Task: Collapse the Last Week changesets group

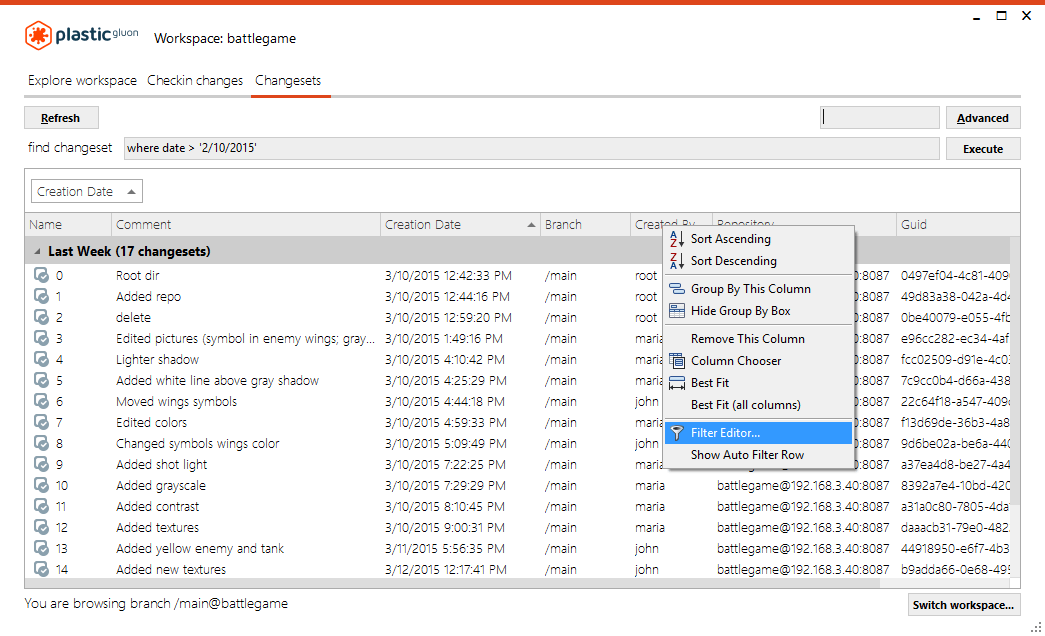Action: click(x=37, y=251)
